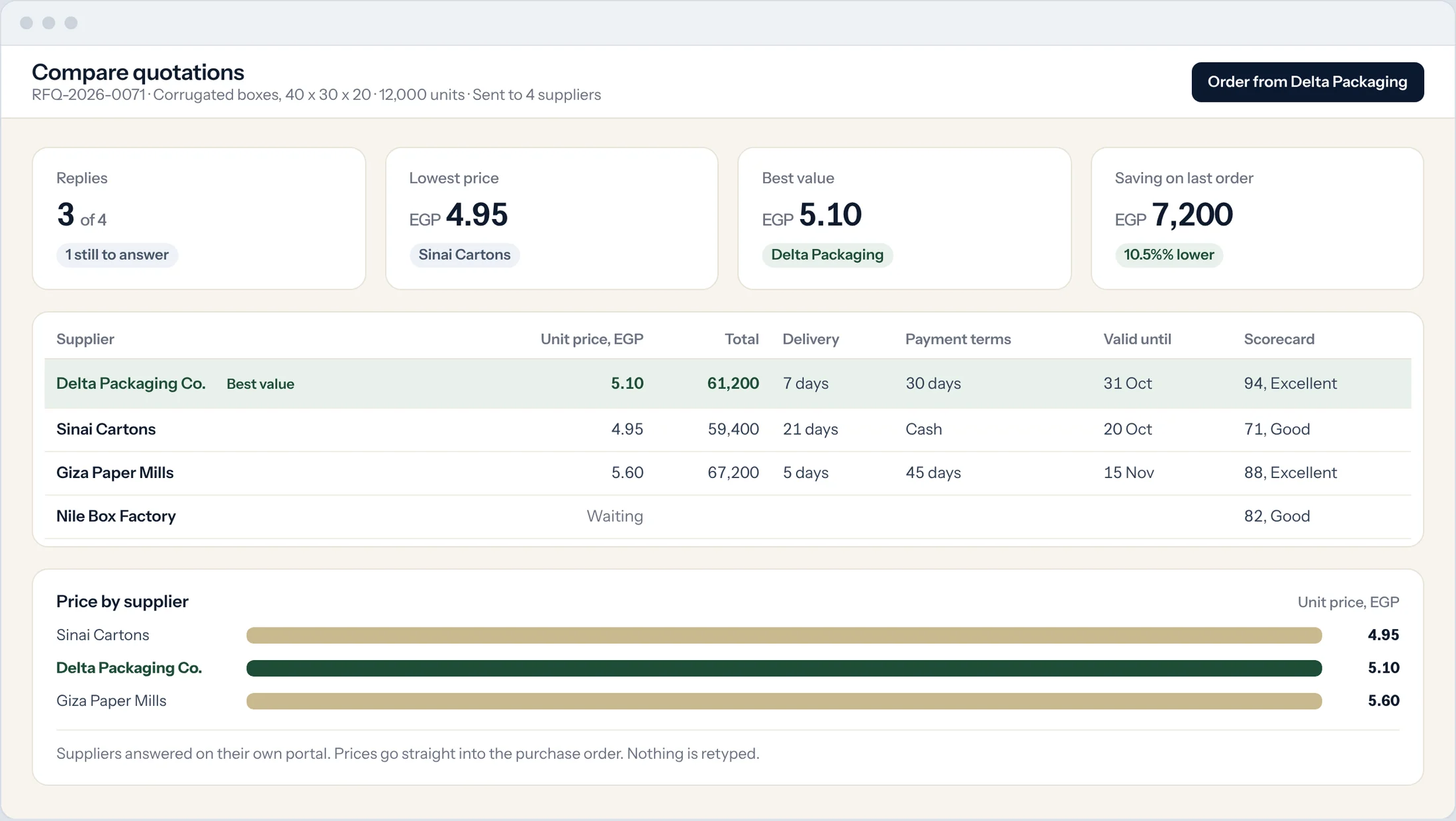Click the 'Cash' payment terms cell
Image resolution: width=1456 pixels, height=821 pixels.
tap(923, 429)
